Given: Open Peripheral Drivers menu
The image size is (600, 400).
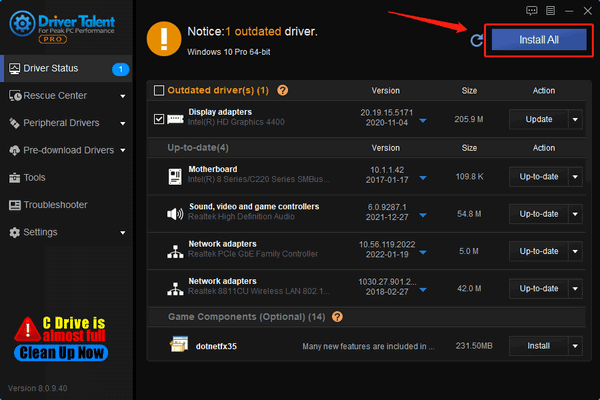Looking at the screenshot, I should pos(66,123).
